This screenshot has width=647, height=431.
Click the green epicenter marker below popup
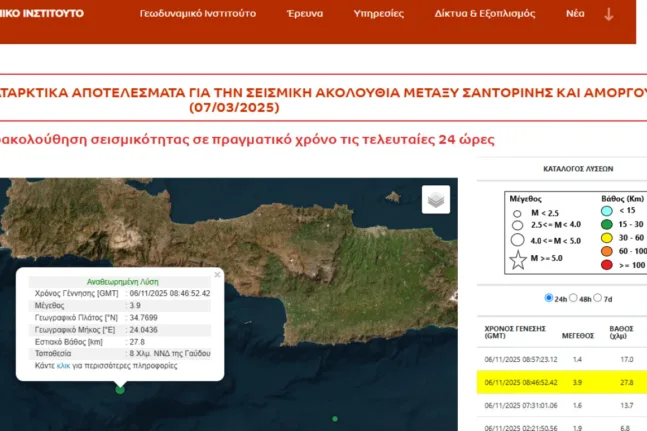pos(120,390)
